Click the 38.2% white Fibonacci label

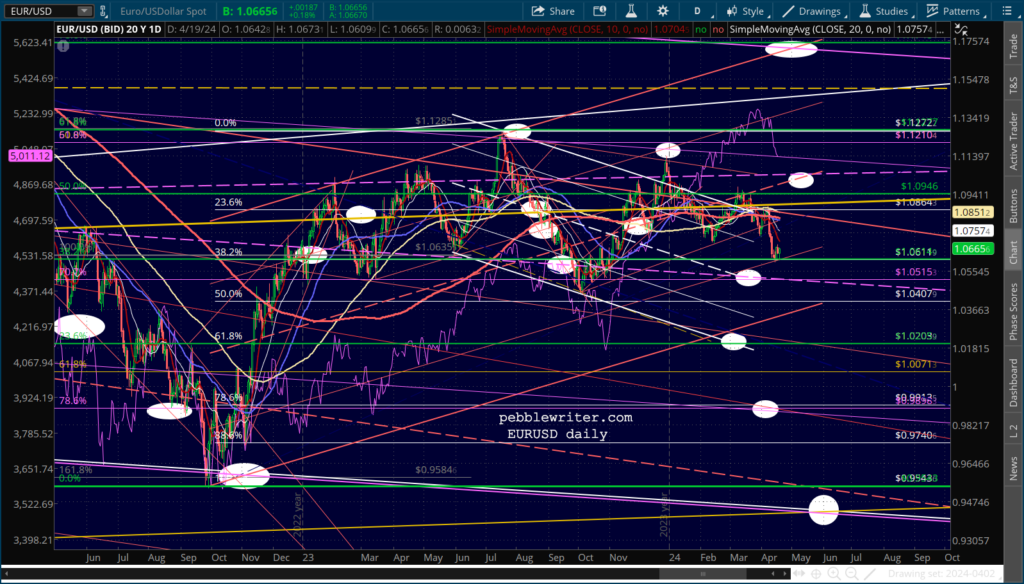[x=228, y=251]
